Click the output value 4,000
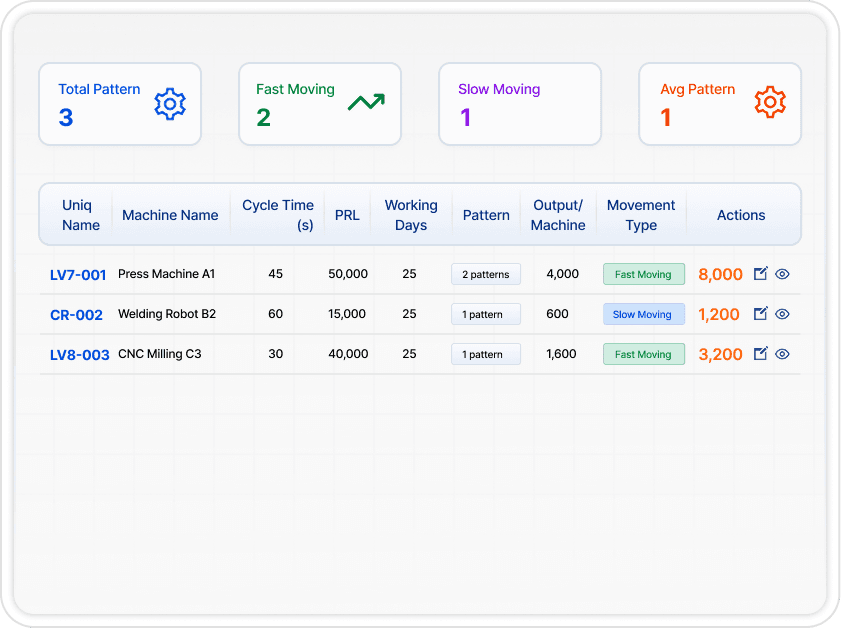This screenshot has width=841, height=628. 562,274
